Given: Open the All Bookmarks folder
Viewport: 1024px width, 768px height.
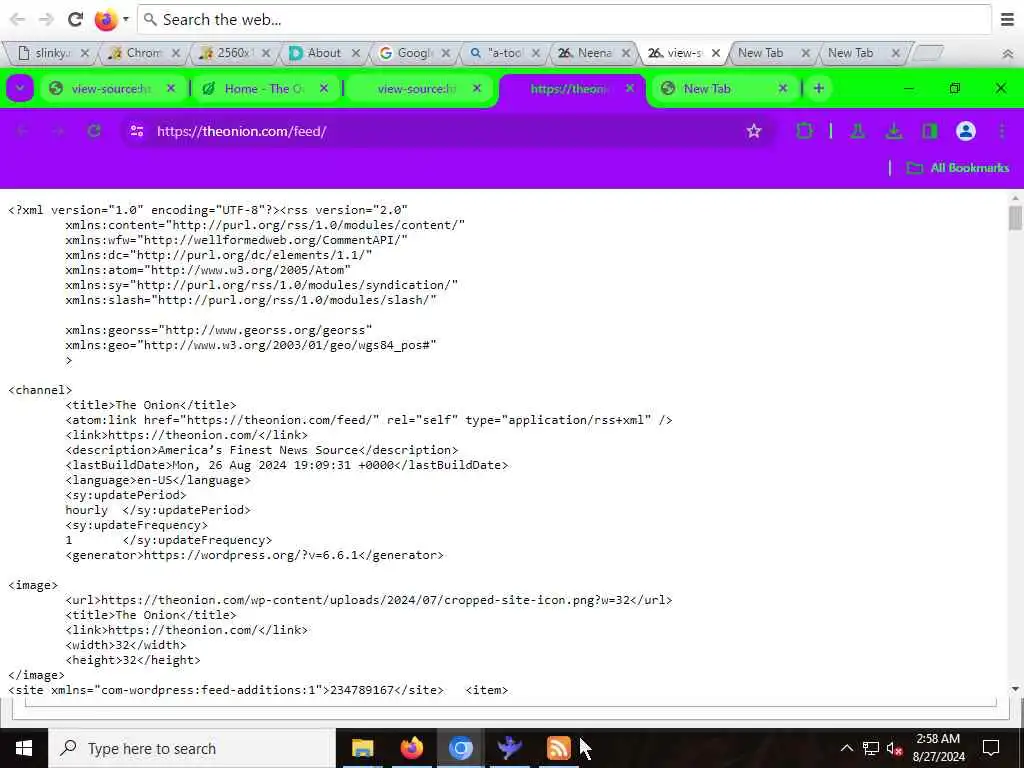Looking at the screenshot, I should [x=958, y=168].
